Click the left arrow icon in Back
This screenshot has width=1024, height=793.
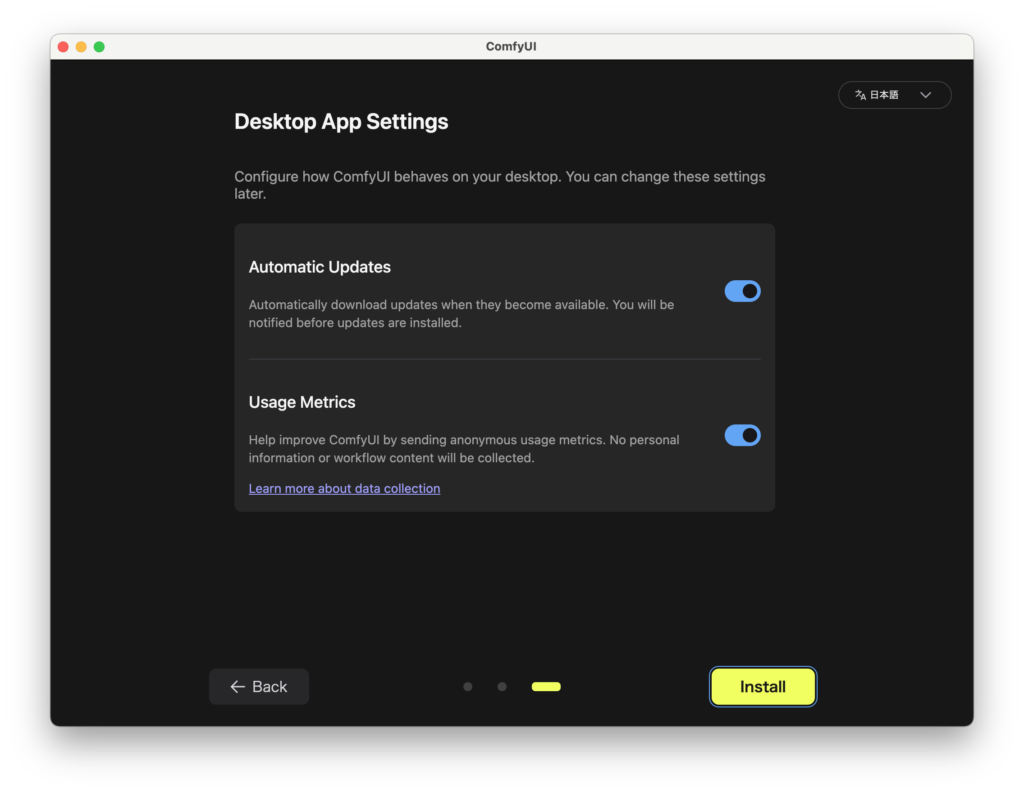(x=237, y=686)
